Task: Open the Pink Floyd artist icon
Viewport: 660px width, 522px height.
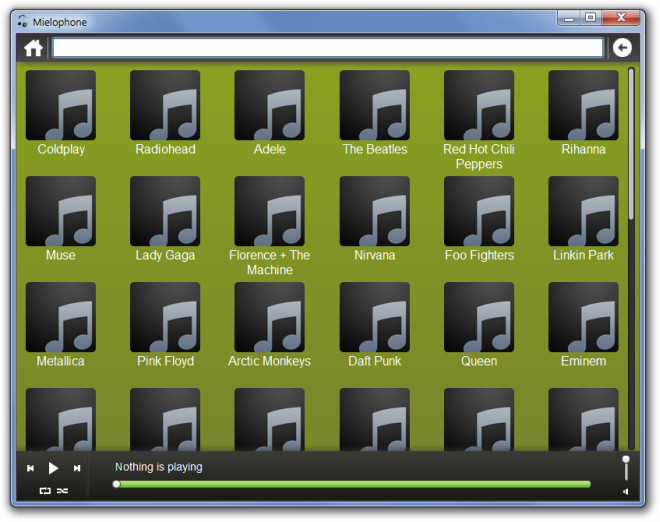Action: [165, 317]
